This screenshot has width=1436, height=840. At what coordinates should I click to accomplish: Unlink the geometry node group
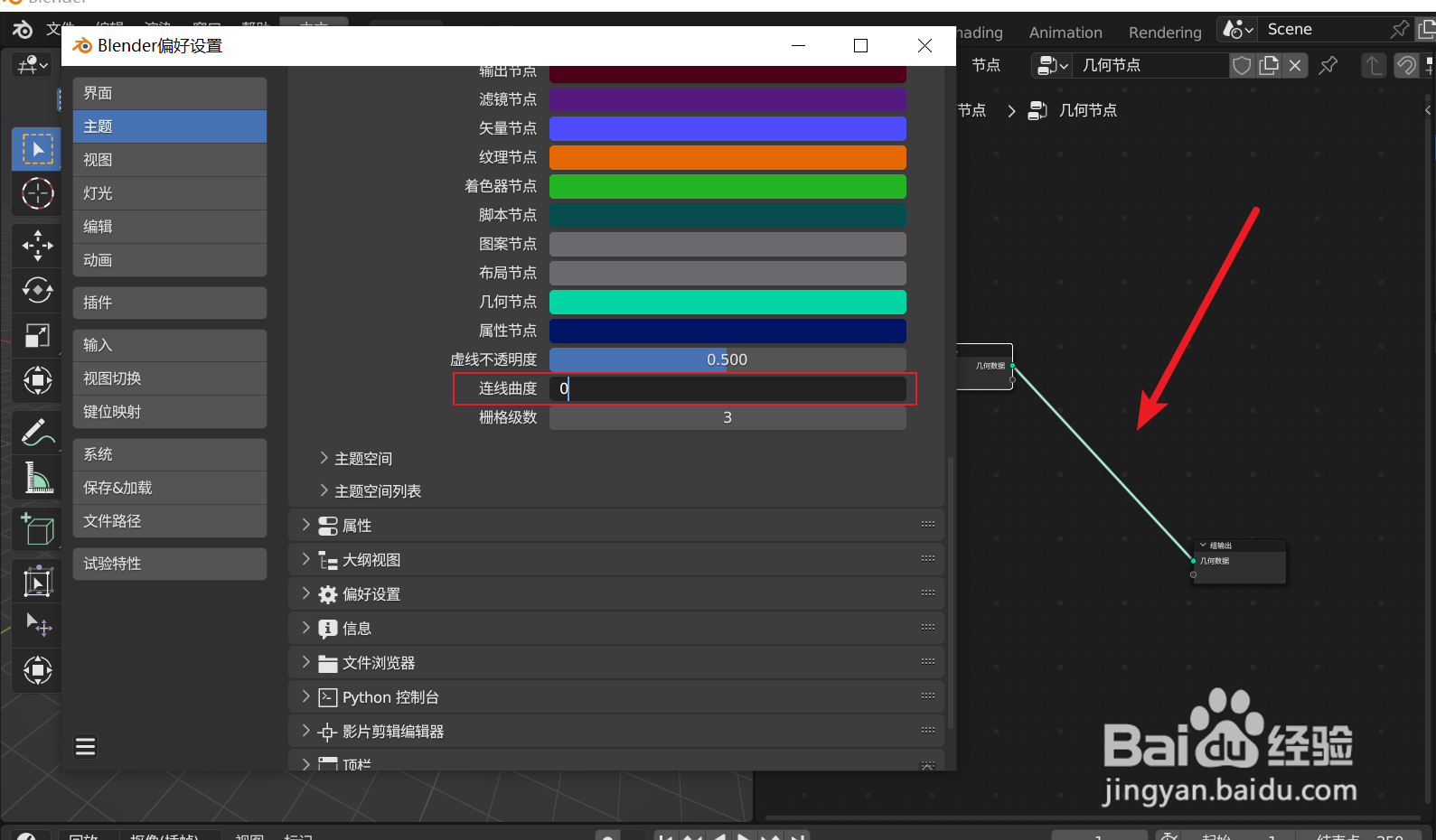1295,65
